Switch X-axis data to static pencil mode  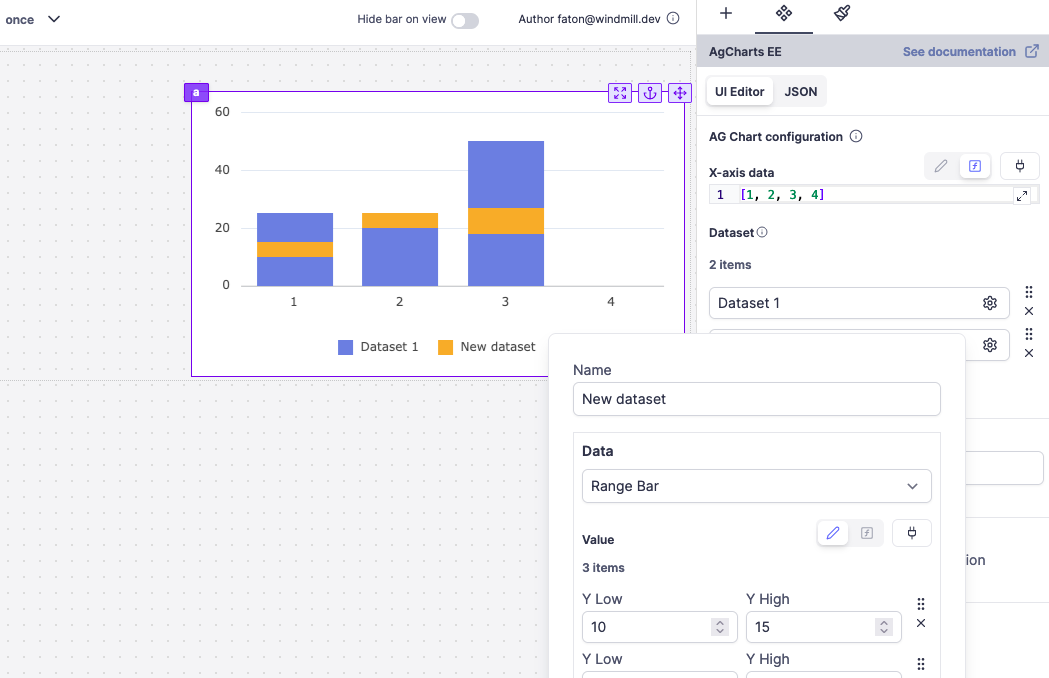[941, 166]
